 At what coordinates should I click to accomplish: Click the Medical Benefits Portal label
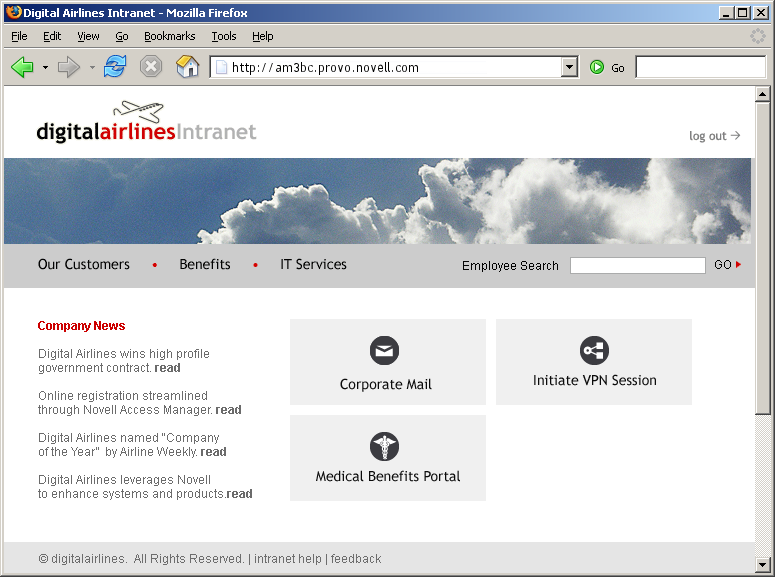[x=388, y=476]
